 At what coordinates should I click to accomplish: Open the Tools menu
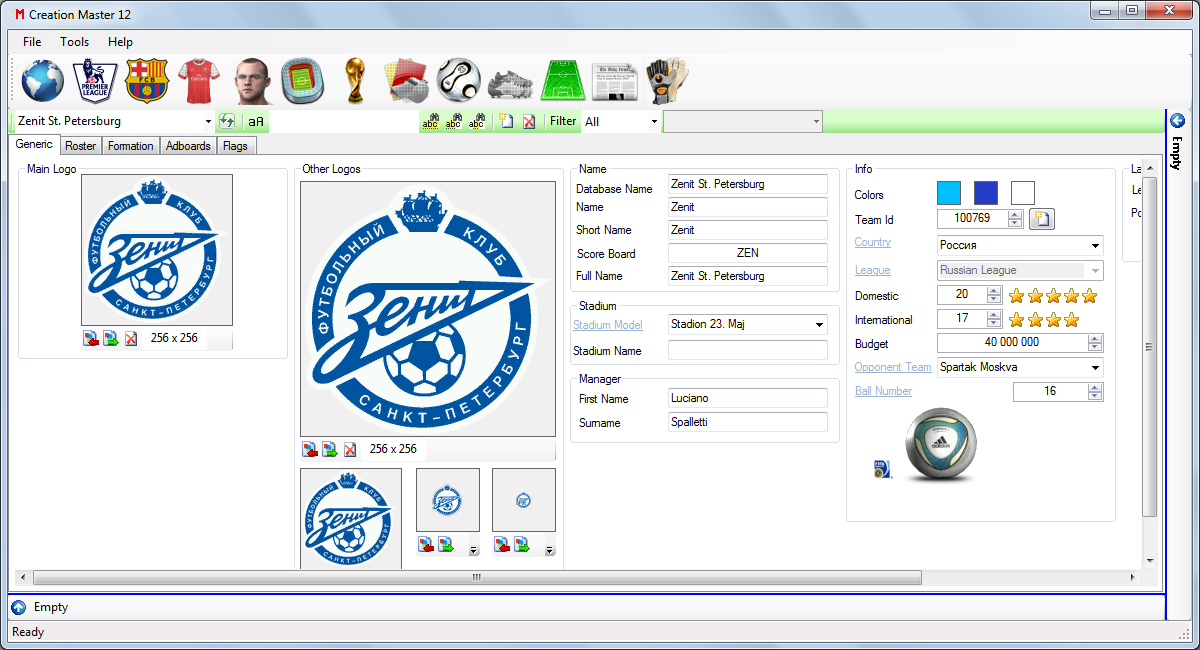pos(74,42)
